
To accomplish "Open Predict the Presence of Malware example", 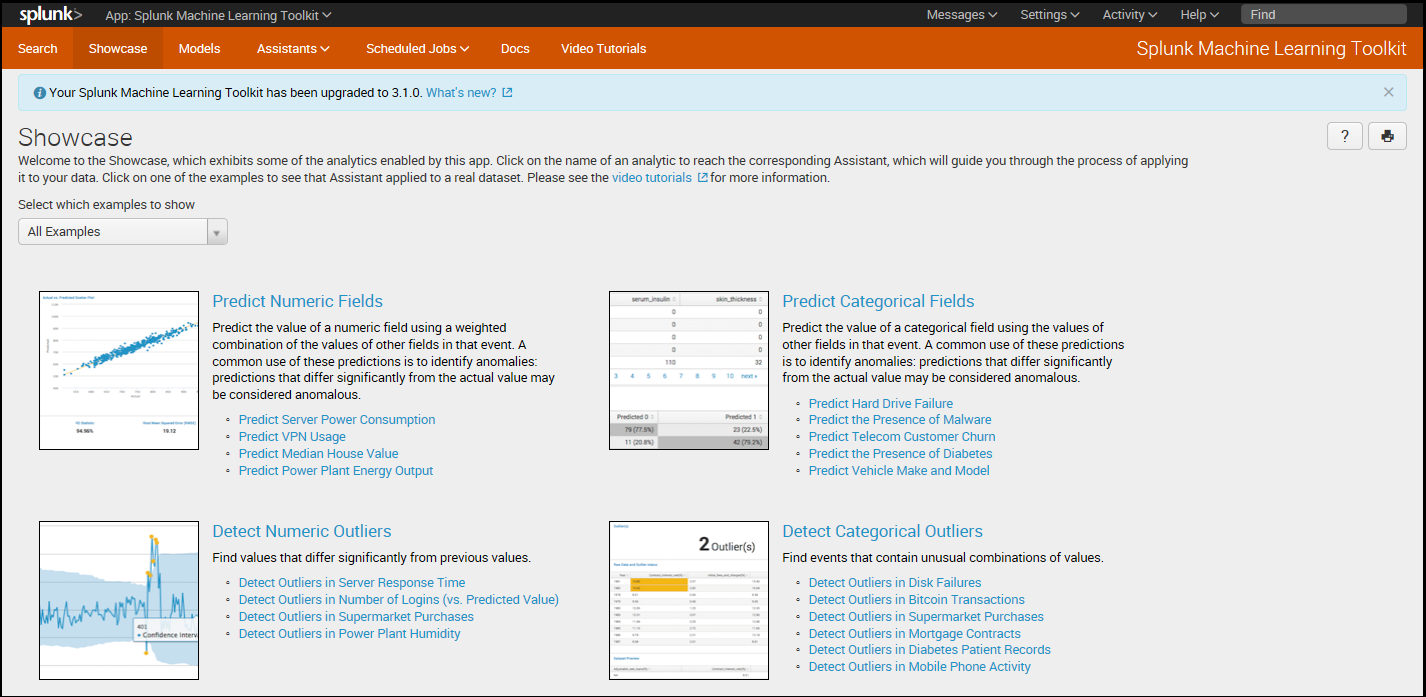I will (900, 420).
